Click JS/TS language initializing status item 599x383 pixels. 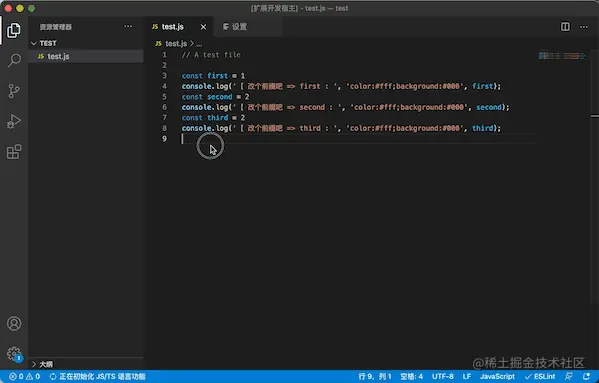click(x=98, y=377)
